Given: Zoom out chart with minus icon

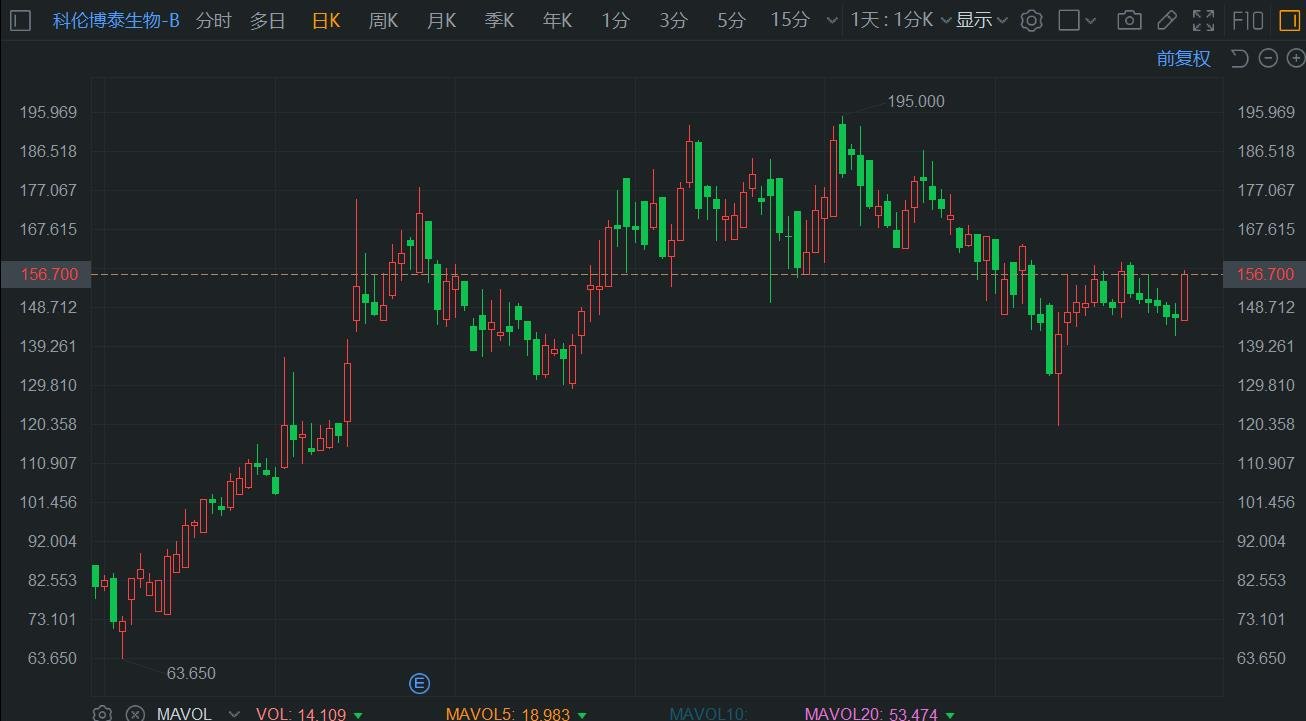Looking at the screenshot, I should (1268, 58).
